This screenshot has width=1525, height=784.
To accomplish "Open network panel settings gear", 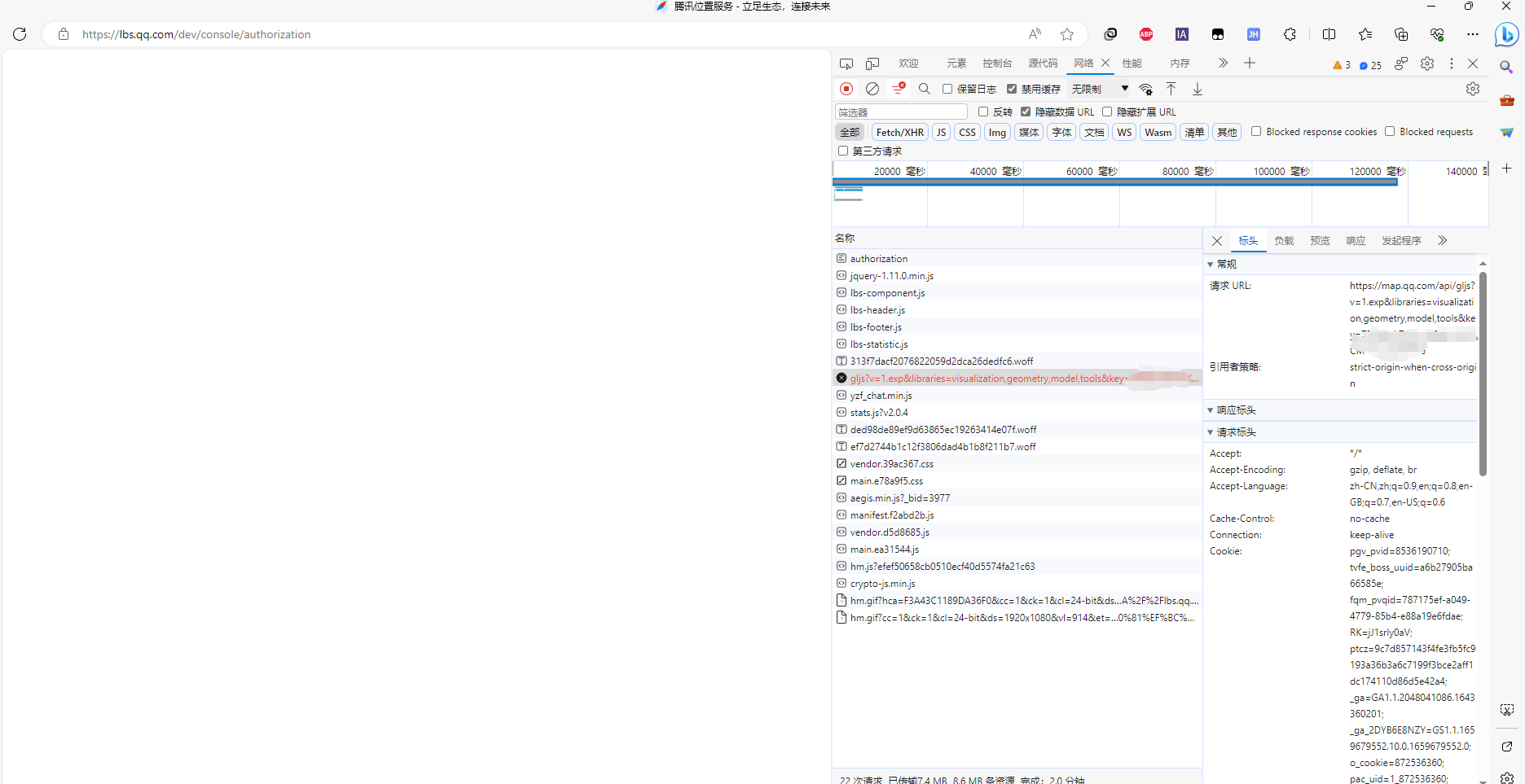I will coord(1473,89).
